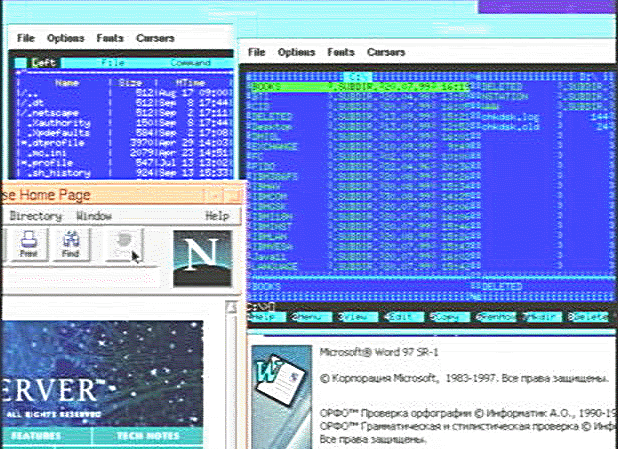Select the .sh_history file row

click(x=125, y=173)
